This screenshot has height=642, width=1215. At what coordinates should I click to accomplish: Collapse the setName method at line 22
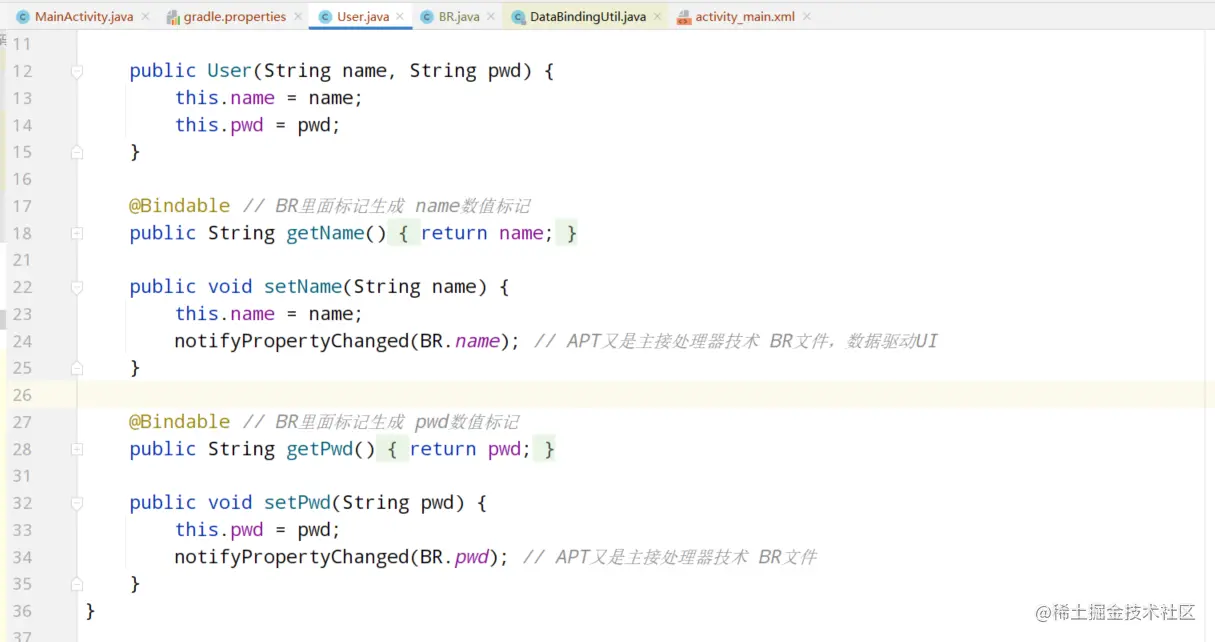pos(77,287)
